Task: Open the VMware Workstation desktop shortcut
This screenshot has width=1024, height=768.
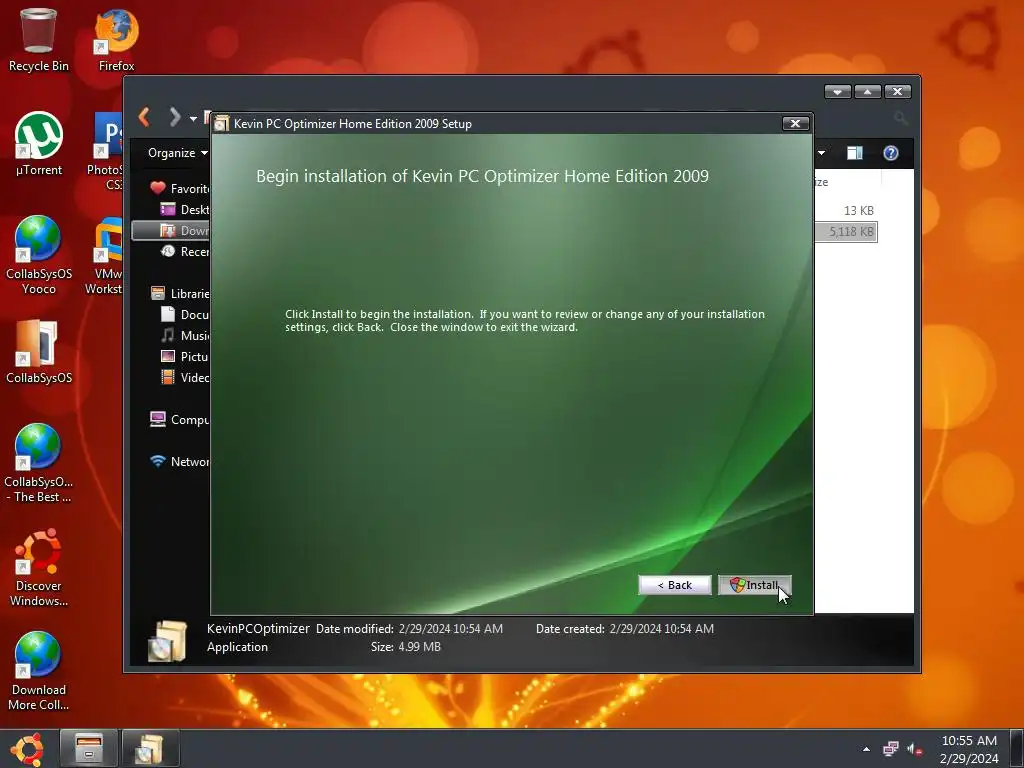Action: click(104, 255)
